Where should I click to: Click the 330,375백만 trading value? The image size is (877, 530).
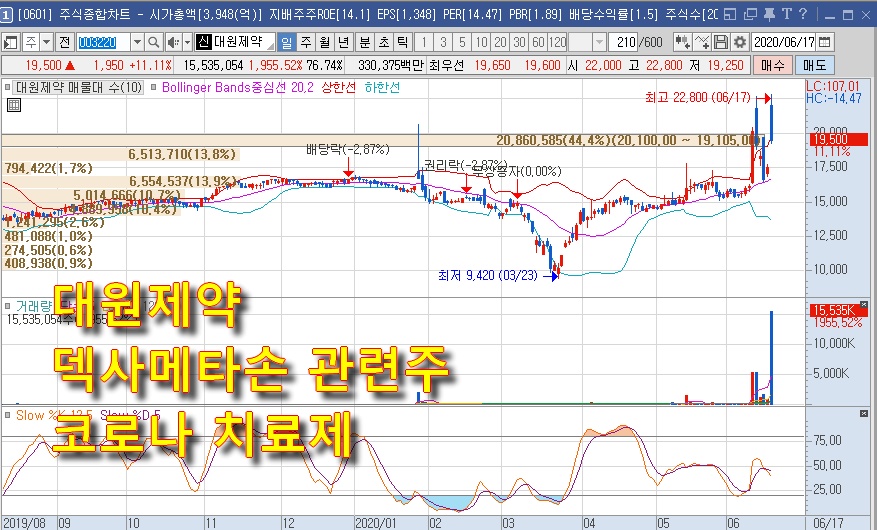(x=390, y=65)
